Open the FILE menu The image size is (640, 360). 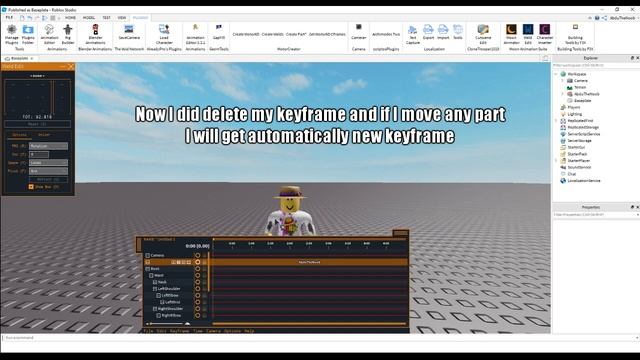pos(9,18)
